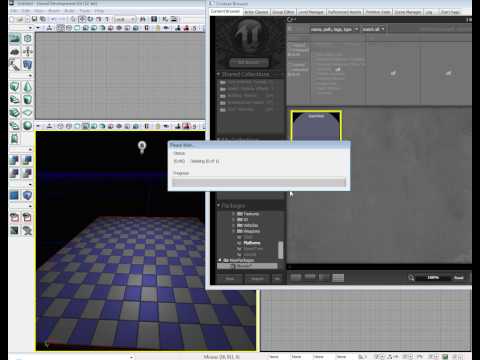Select the highlighted asset thumbnail
Screen dimensions: 480x360
coord(316,126)
